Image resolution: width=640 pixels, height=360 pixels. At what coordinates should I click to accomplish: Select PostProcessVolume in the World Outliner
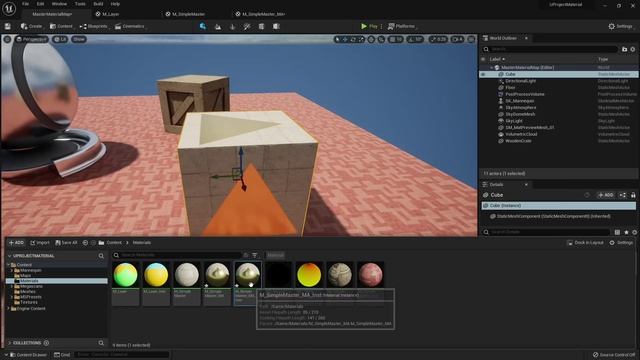click(x=524, y=94)
